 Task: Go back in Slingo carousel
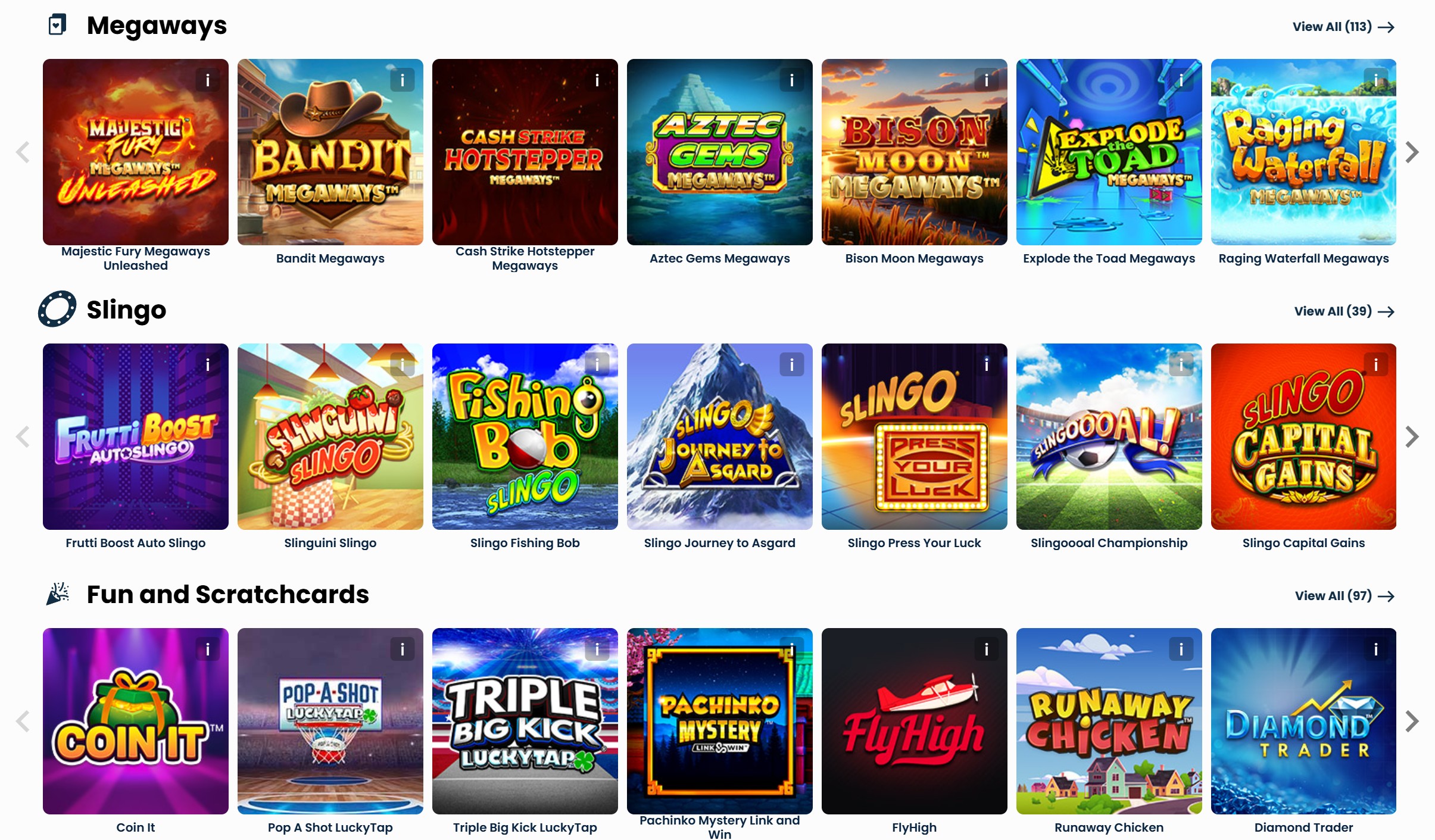click(23, 436)
